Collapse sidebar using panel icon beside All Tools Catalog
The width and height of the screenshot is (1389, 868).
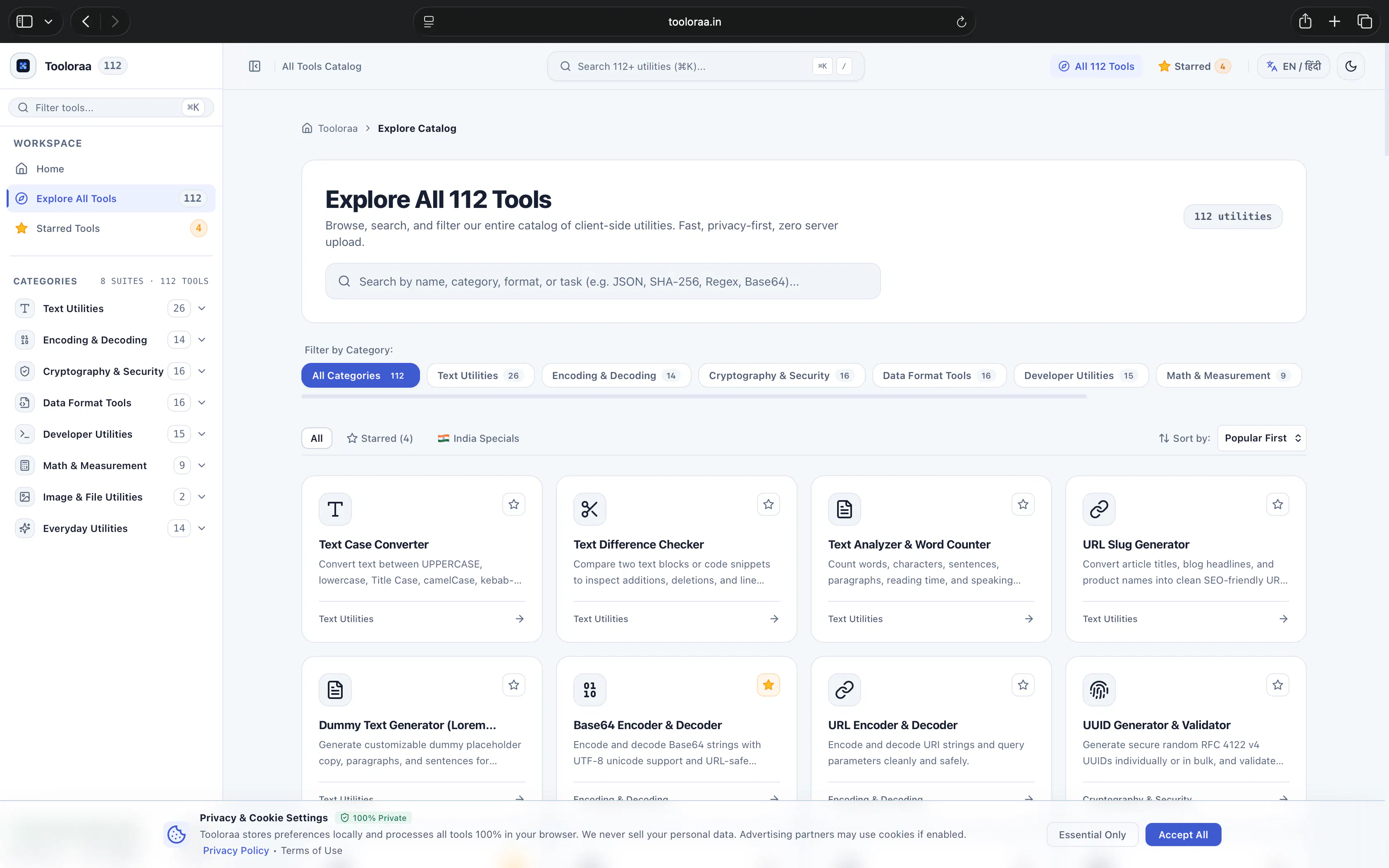[255, 67]
